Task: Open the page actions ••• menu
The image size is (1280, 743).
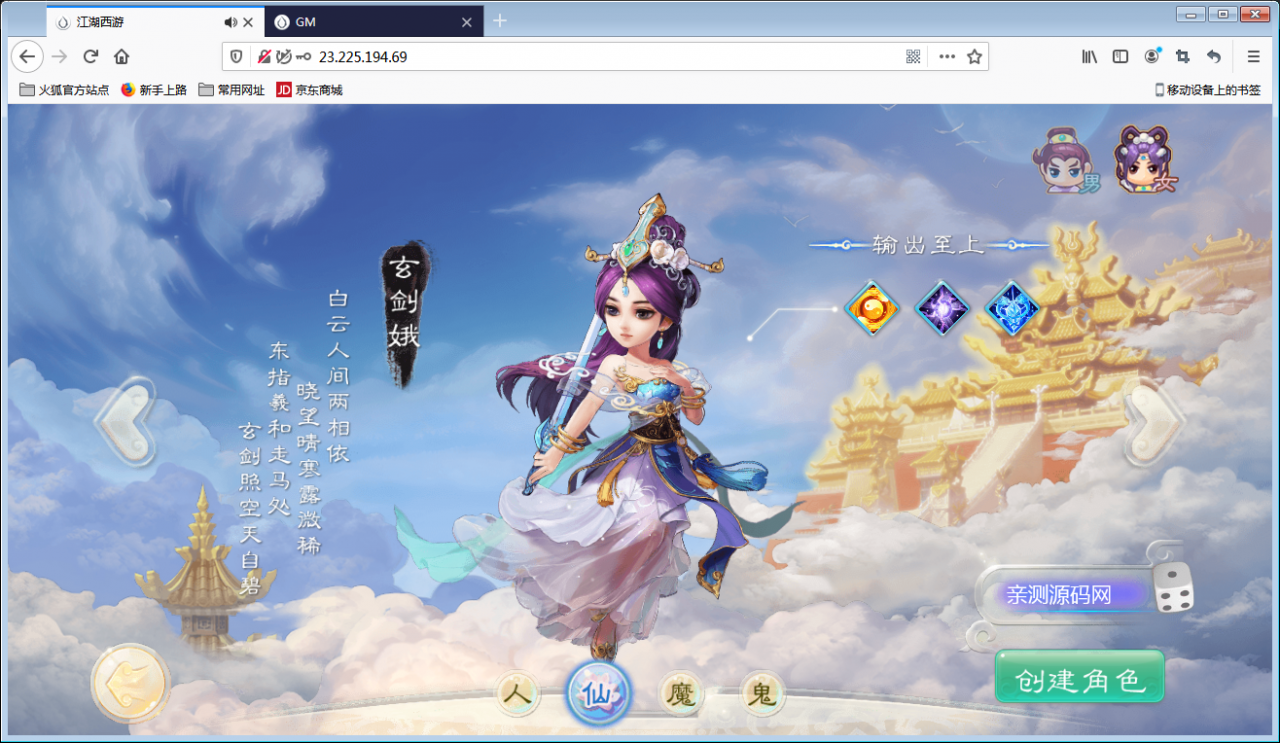Action: [946, 57]
